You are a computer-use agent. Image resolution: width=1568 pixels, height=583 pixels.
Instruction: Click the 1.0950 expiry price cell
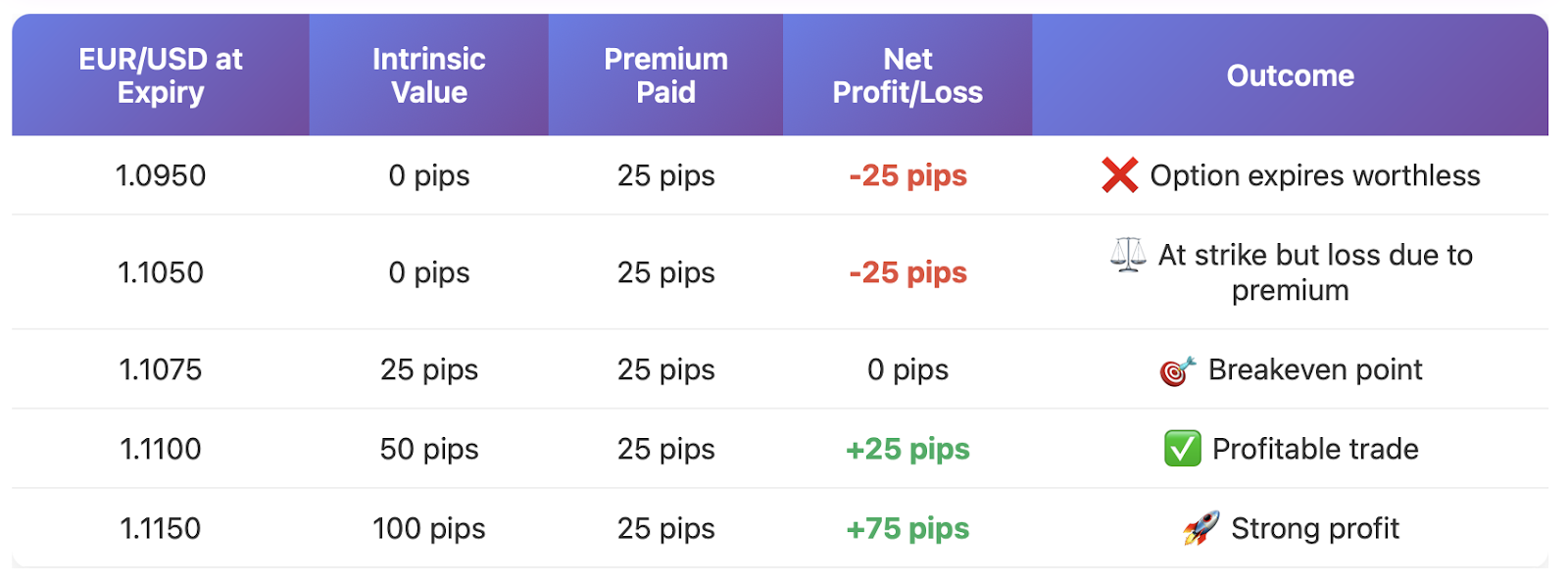point(161,175)
